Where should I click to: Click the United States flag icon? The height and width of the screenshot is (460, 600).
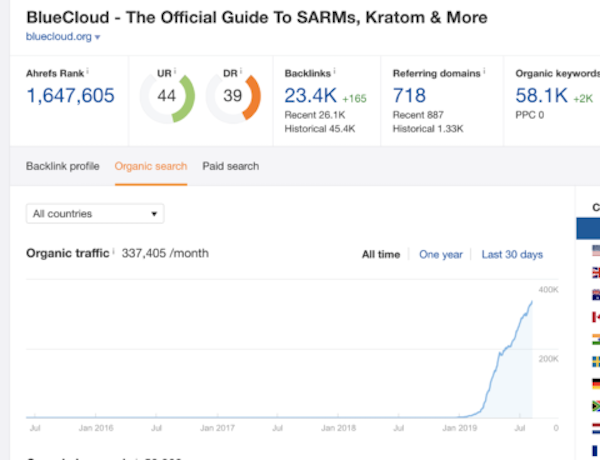point(596,250)
